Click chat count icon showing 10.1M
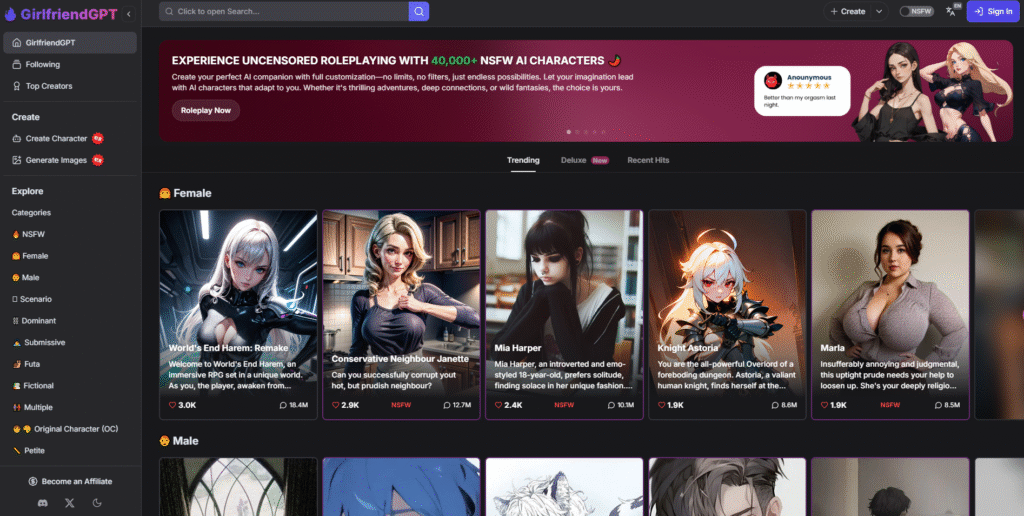 point(610,405)
